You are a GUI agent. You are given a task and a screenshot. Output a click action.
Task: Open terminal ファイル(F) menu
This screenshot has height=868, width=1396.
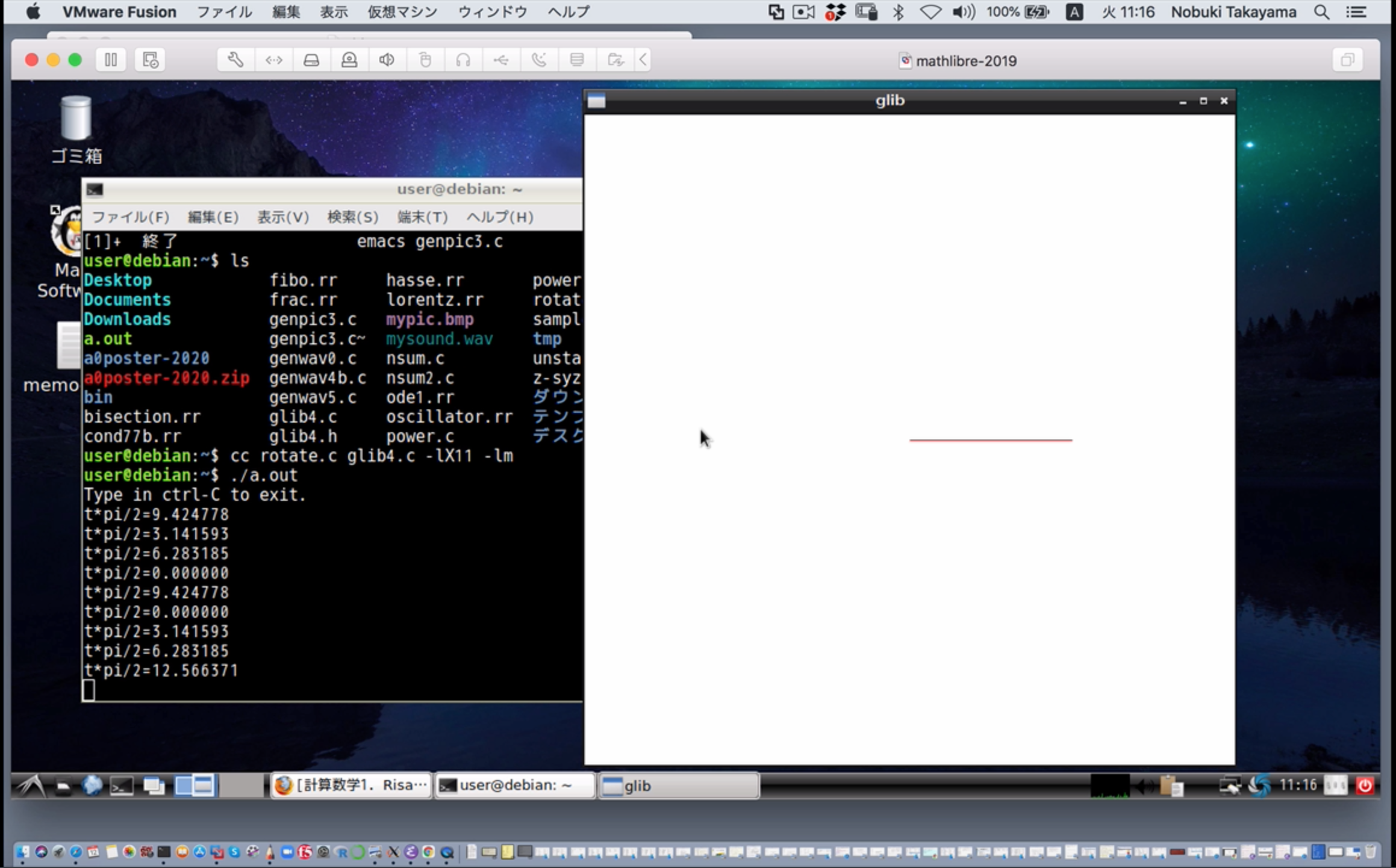click(130, 217)
